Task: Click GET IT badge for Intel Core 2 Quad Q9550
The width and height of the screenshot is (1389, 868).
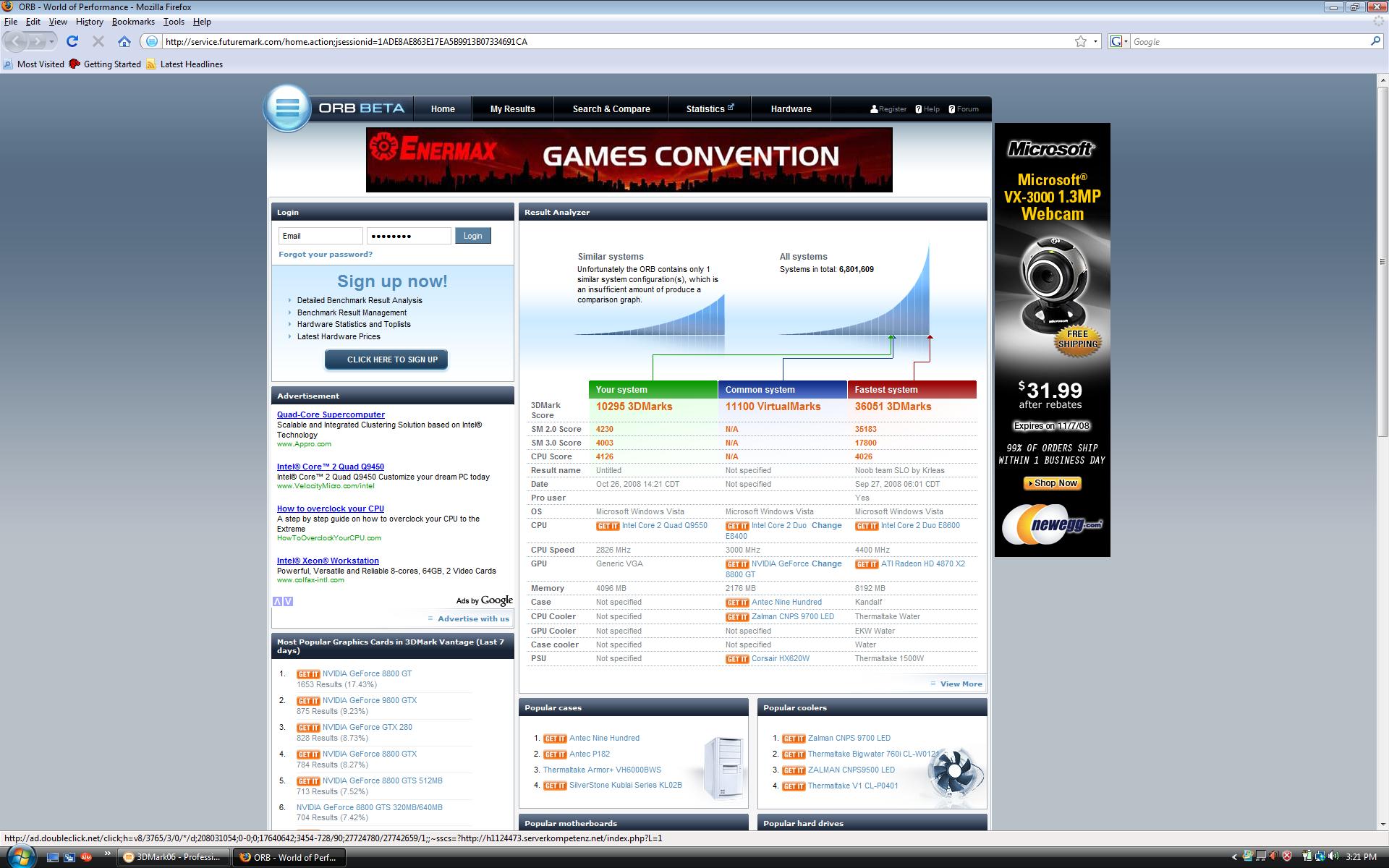Action: click(608, 526)
